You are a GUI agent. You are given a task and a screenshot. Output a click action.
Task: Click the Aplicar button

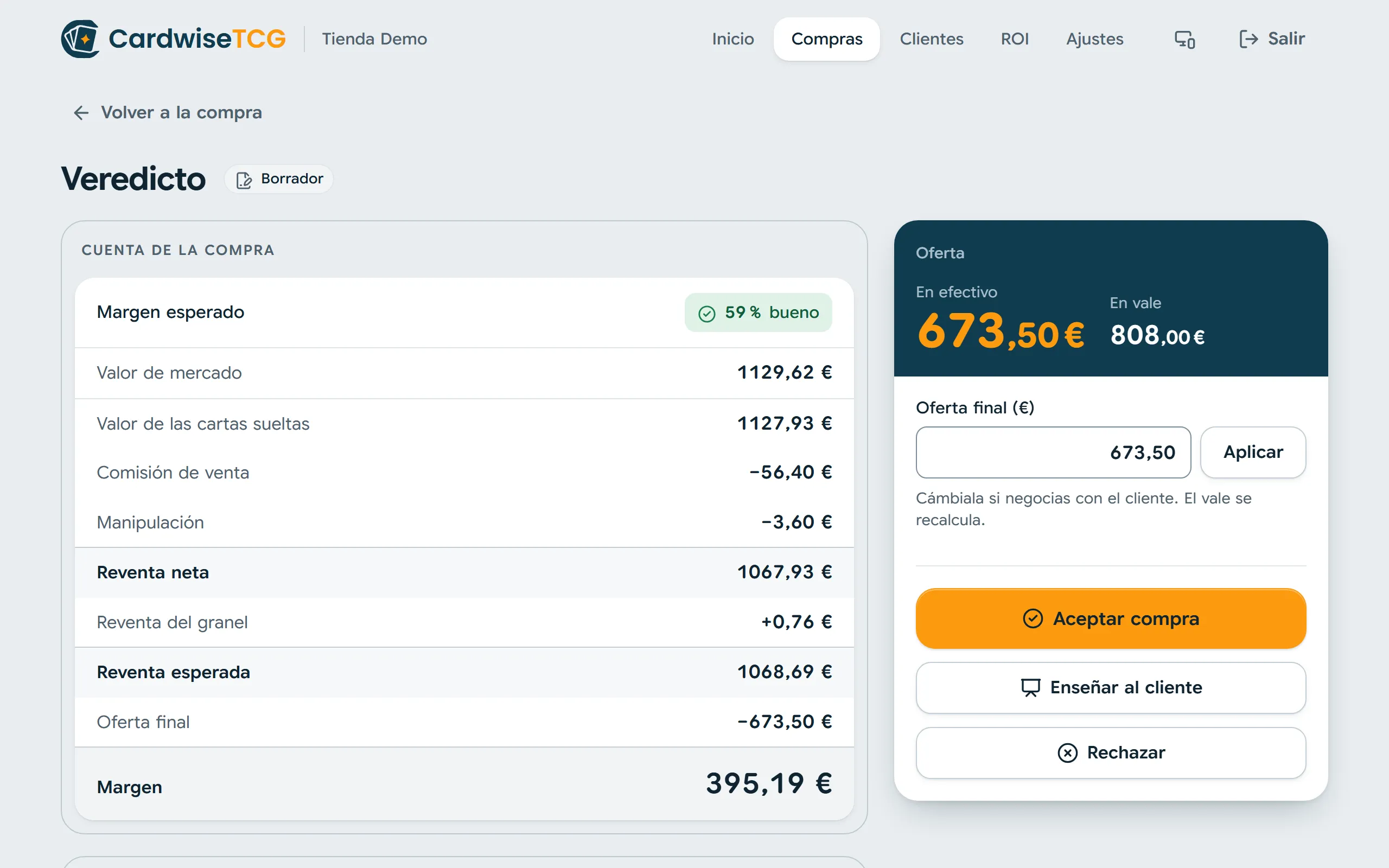tap(1253, 452)
